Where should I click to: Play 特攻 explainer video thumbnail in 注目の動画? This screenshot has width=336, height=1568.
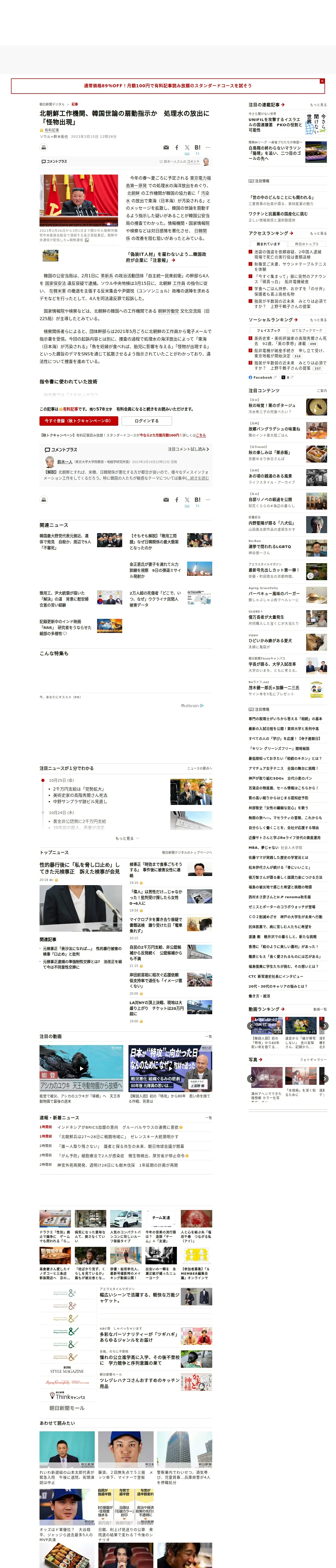[170, 1068]
